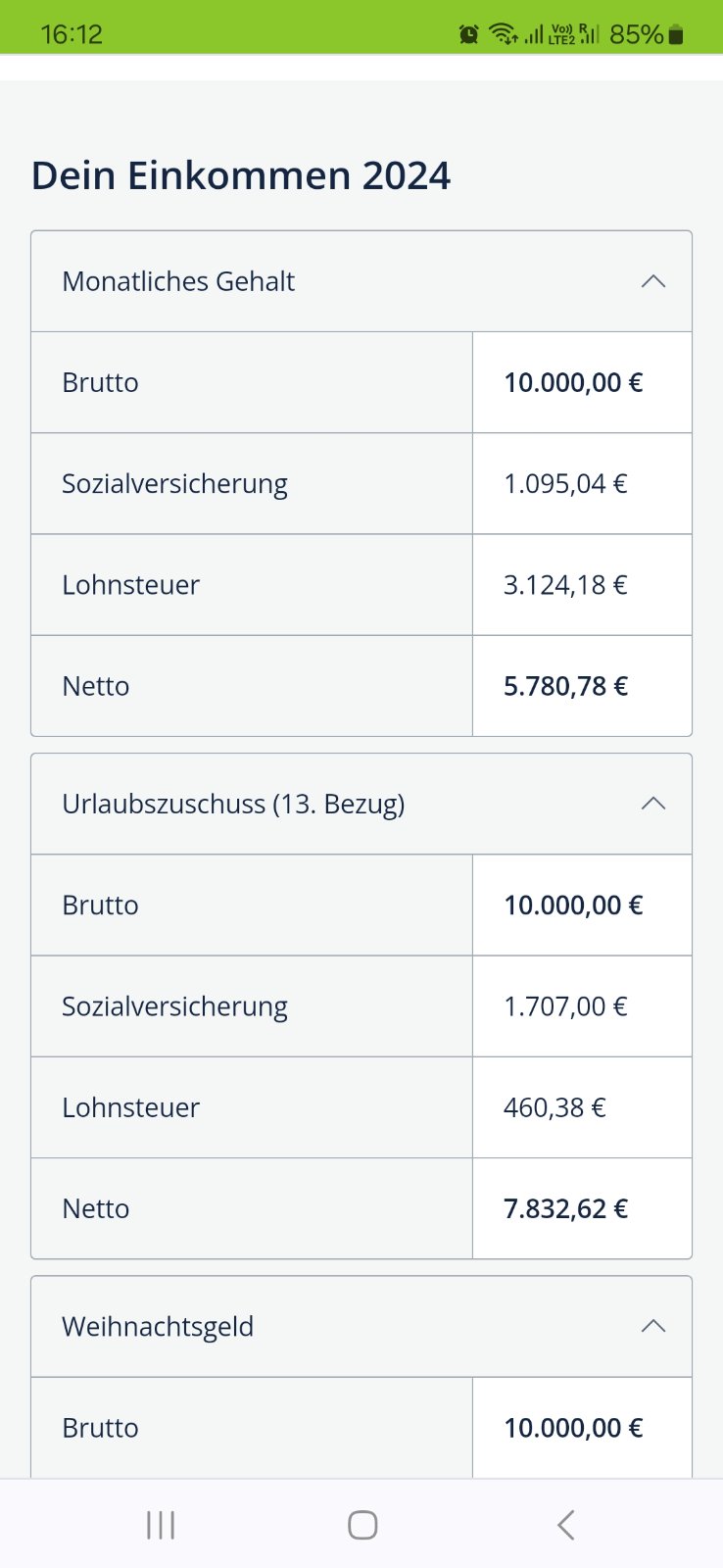Image resolution: width=723 pixels, height=1568 pixels.
Task: Tap the Wi-Fi status icon
Action: pyautogui.click(x=504, y=34)
